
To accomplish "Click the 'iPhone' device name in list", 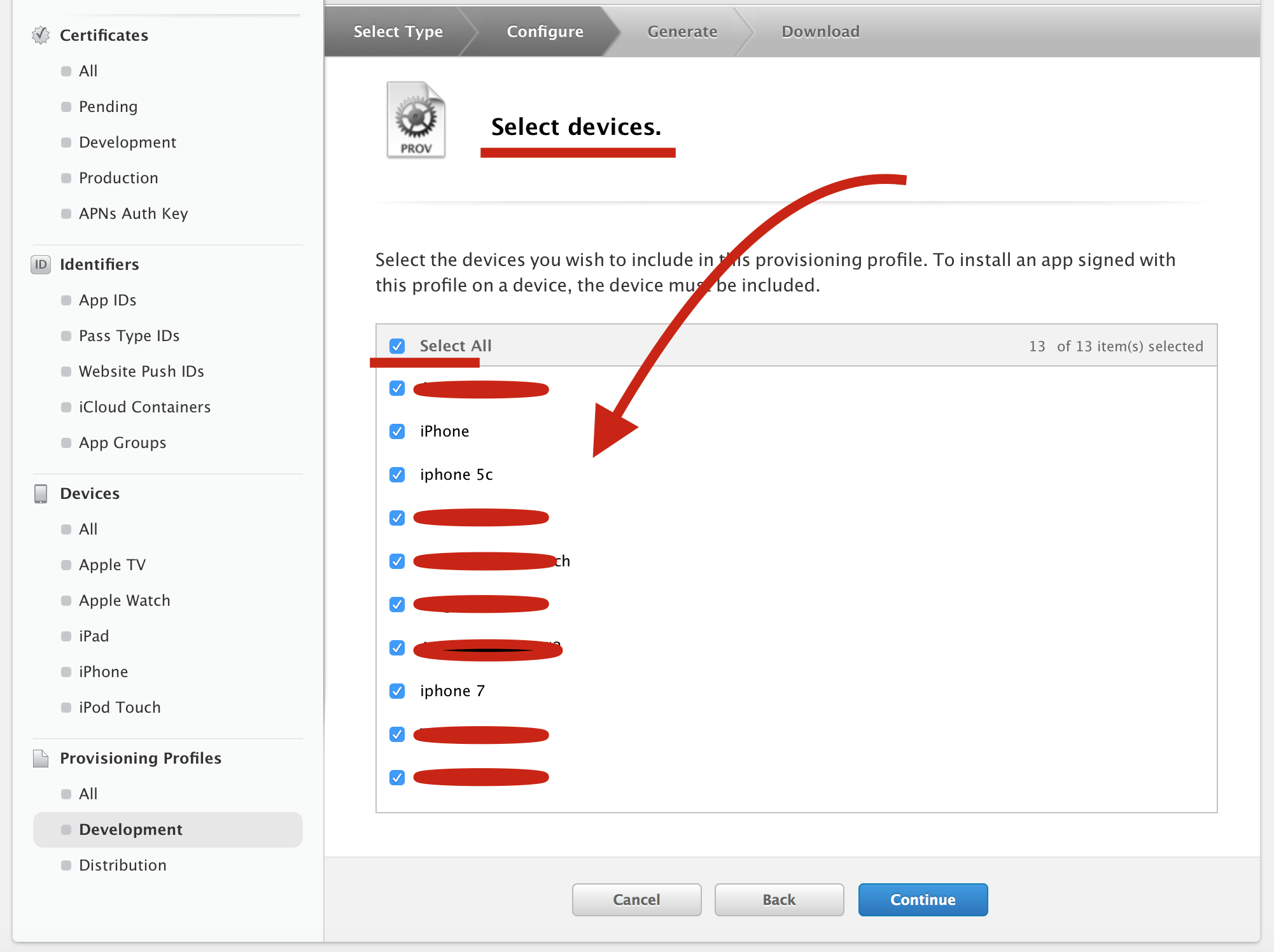I will point(444,431).
